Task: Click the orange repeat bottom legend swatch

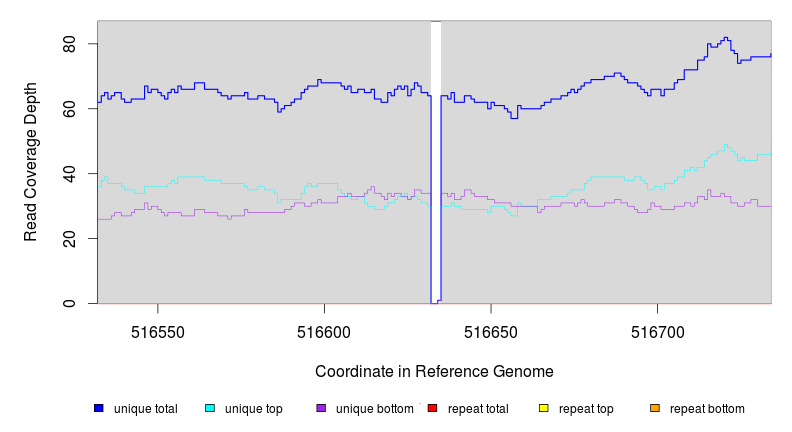Action: (x=655, y=409)
